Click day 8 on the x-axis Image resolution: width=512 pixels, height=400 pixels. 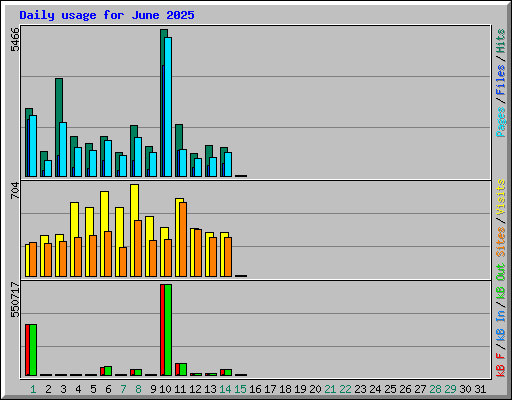(x=138, y=389)
